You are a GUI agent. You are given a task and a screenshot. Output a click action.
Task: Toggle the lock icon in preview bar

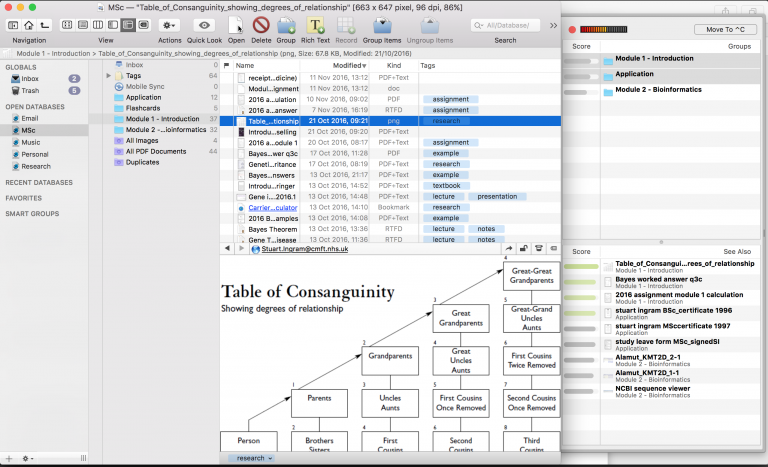[x=524, y=248]
